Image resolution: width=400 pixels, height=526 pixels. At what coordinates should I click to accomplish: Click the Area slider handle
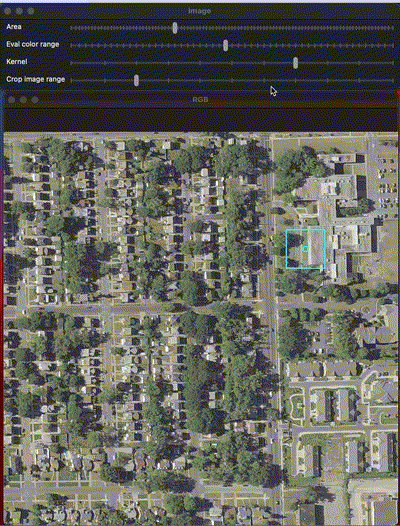pyautogui.click(x=175, y=28)
